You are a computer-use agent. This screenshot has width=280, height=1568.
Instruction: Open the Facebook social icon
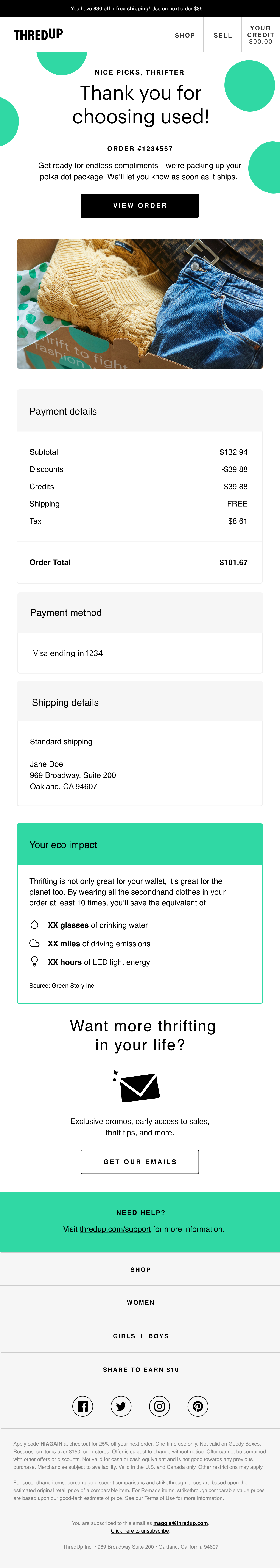click(83, 1406)
